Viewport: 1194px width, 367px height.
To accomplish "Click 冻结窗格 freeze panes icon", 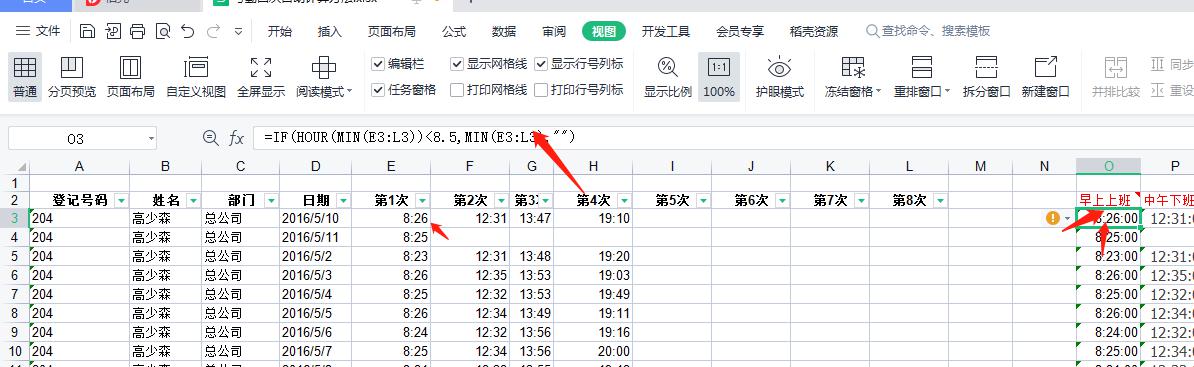I will [x=853, y=68].
